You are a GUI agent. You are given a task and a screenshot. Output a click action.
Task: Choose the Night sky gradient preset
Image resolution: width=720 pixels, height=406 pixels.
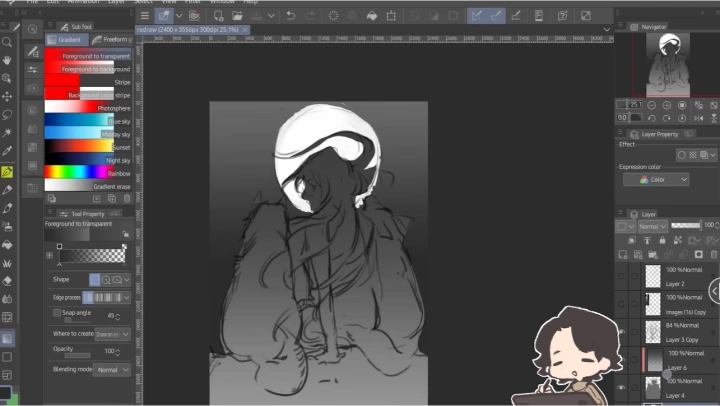pyautogui.click(x=88, y=161)
